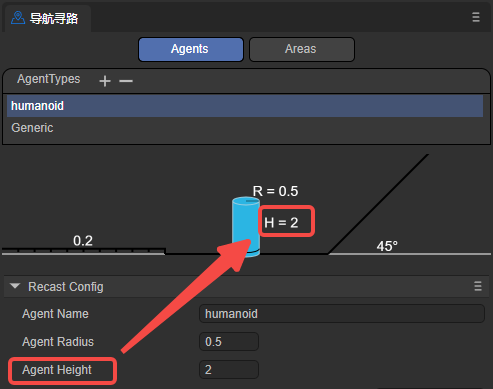Click the Agent Radius label
493x389 pixels.
58,342
